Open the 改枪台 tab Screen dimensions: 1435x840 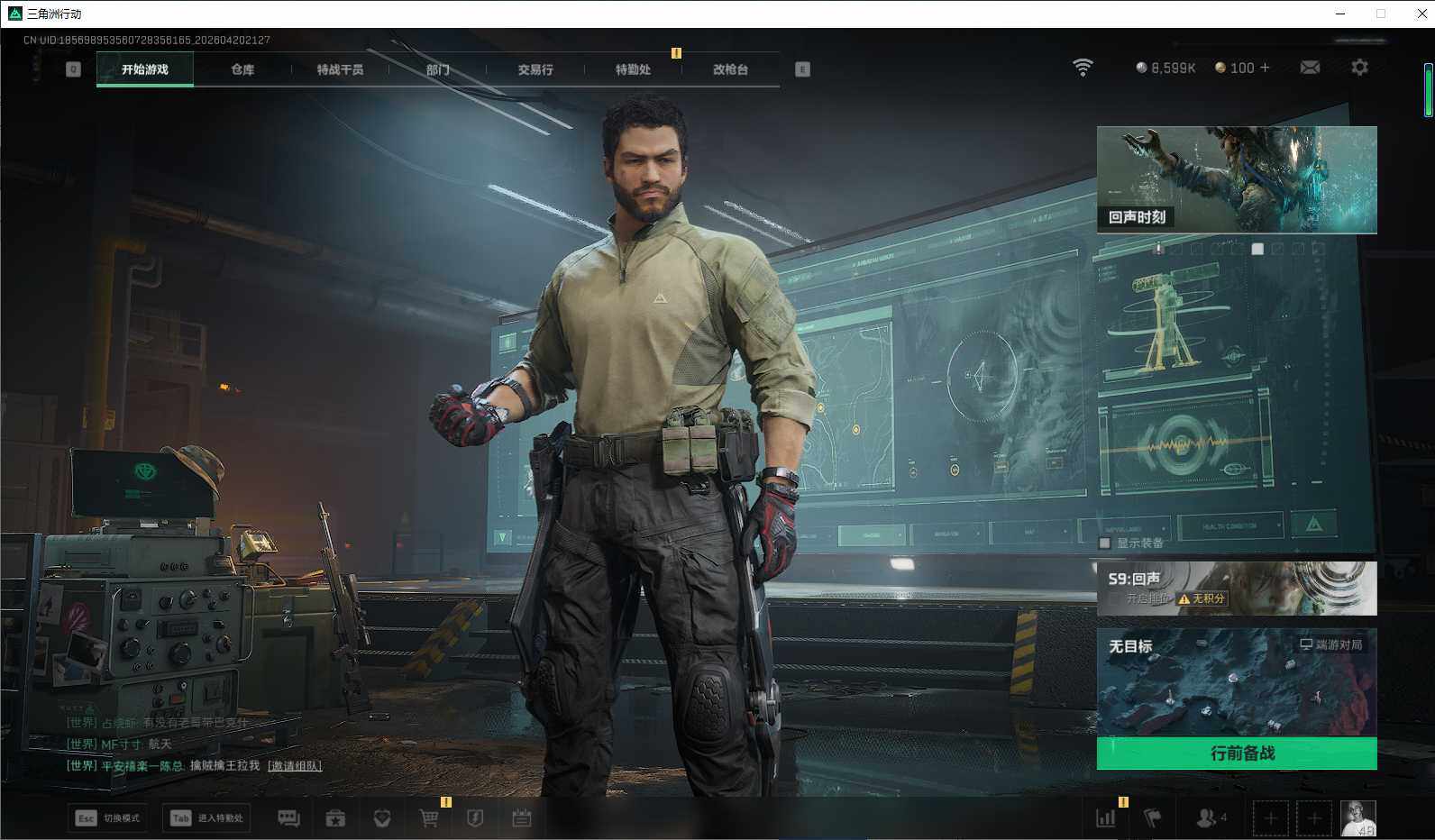coord(730,69)
